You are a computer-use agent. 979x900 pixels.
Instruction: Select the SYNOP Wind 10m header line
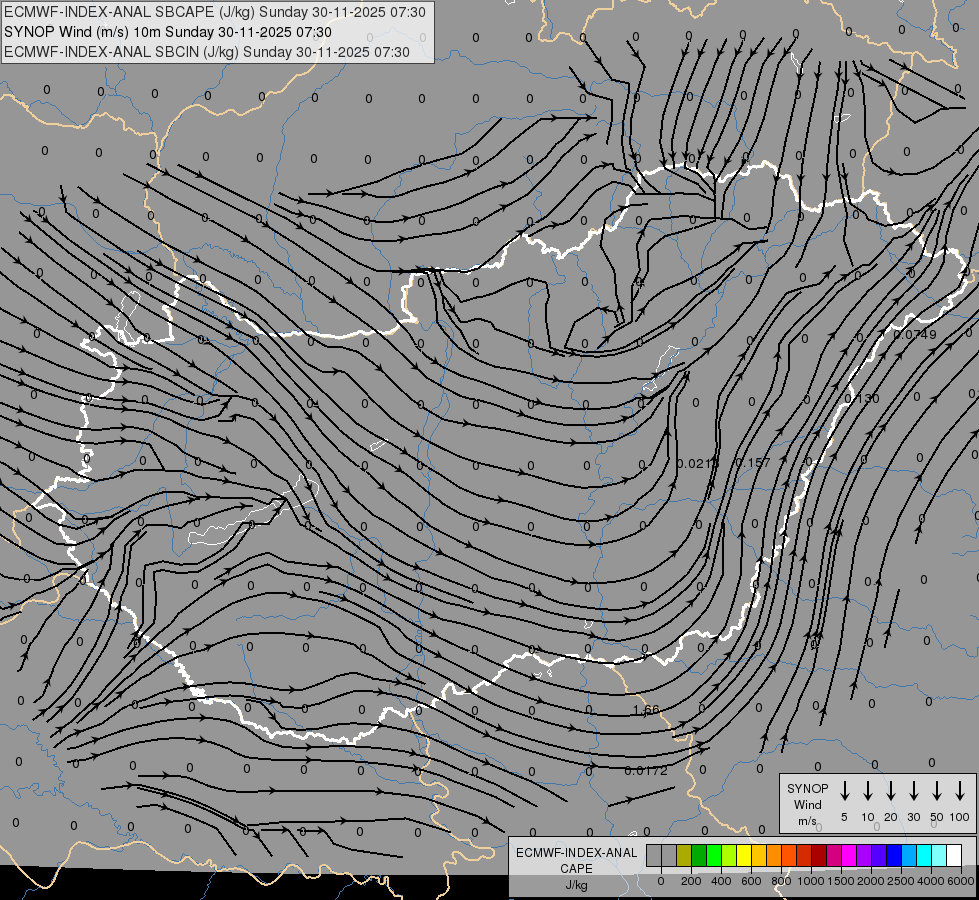point(168,32)
